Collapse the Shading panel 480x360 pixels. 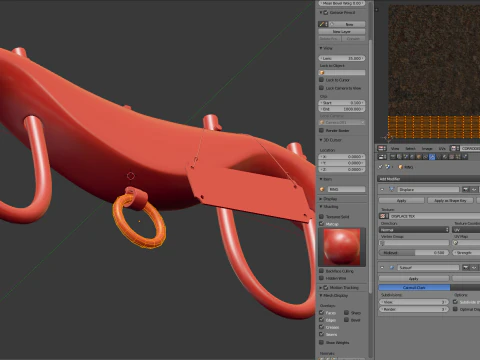coord(321,207)
